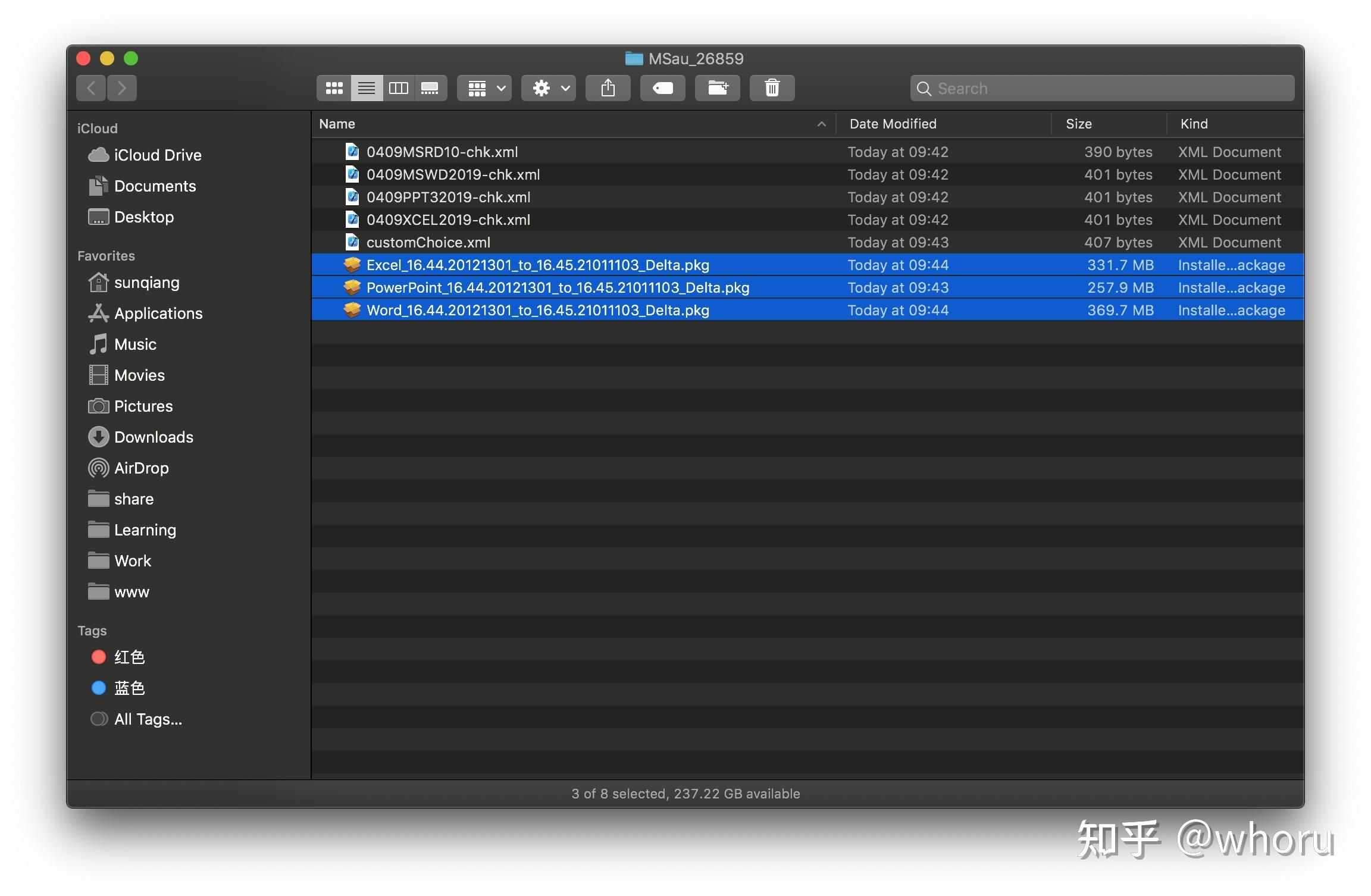Click the Edit Tags toolbar icon

coord(662,88)
